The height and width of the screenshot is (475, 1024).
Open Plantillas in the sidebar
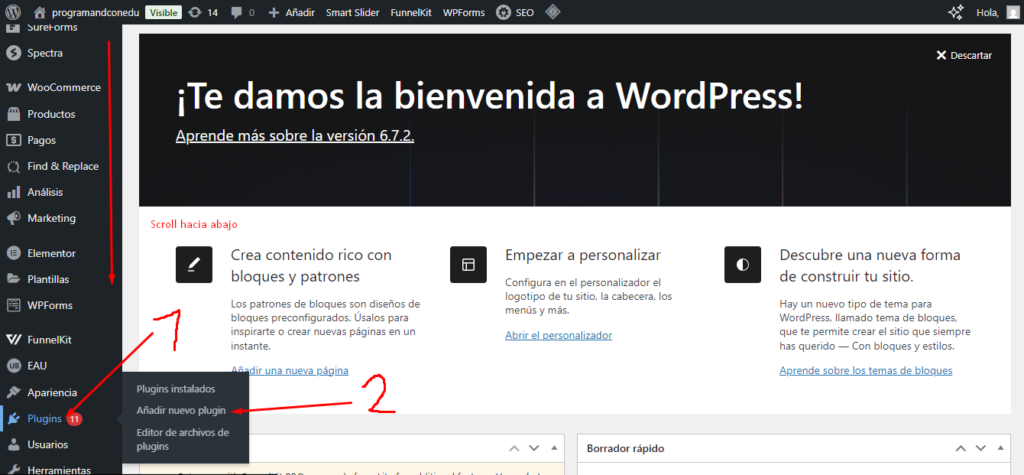[48, 279]
